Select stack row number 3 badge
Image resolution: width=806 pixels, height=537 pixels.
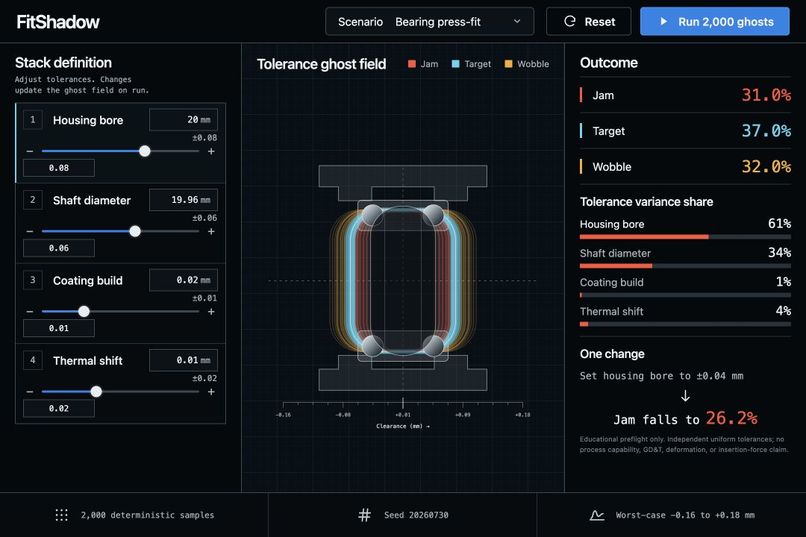point(33,280)
